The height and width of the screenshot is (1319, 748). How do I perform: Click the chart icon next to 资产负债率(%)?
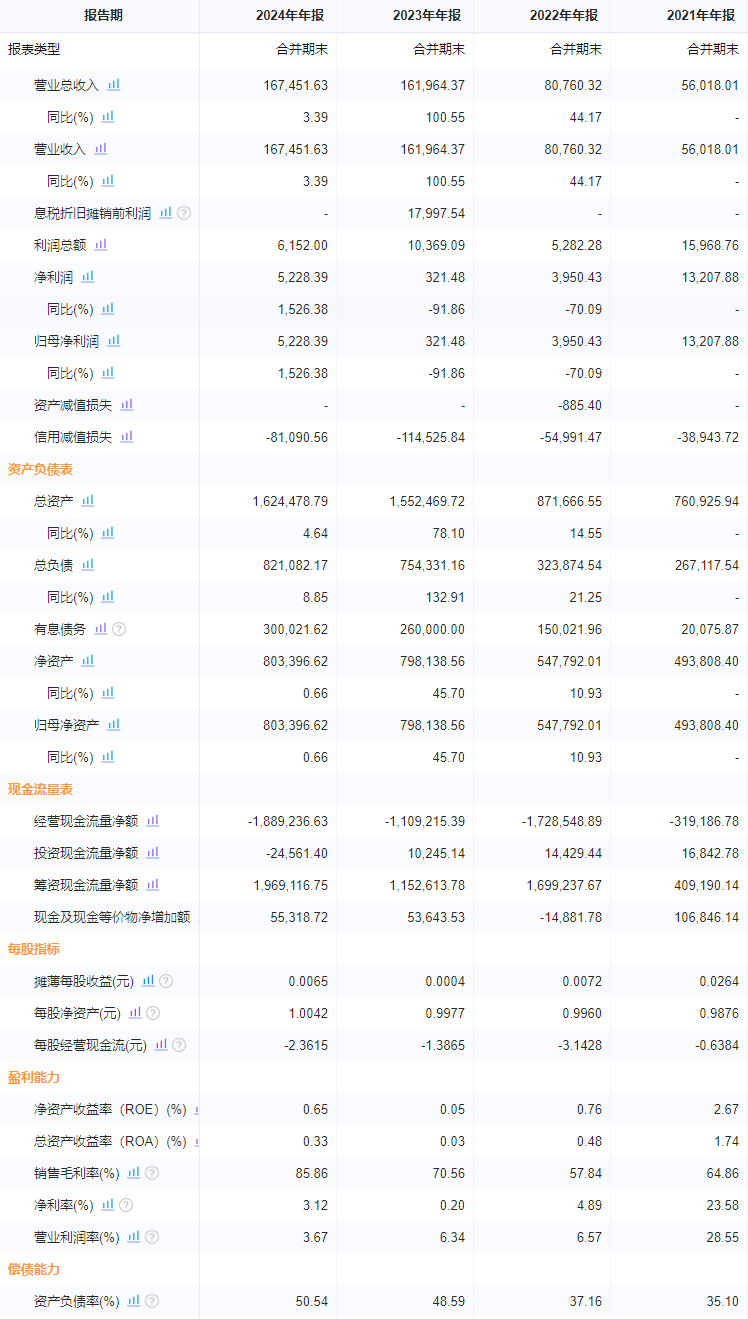tap(134, 1301)
